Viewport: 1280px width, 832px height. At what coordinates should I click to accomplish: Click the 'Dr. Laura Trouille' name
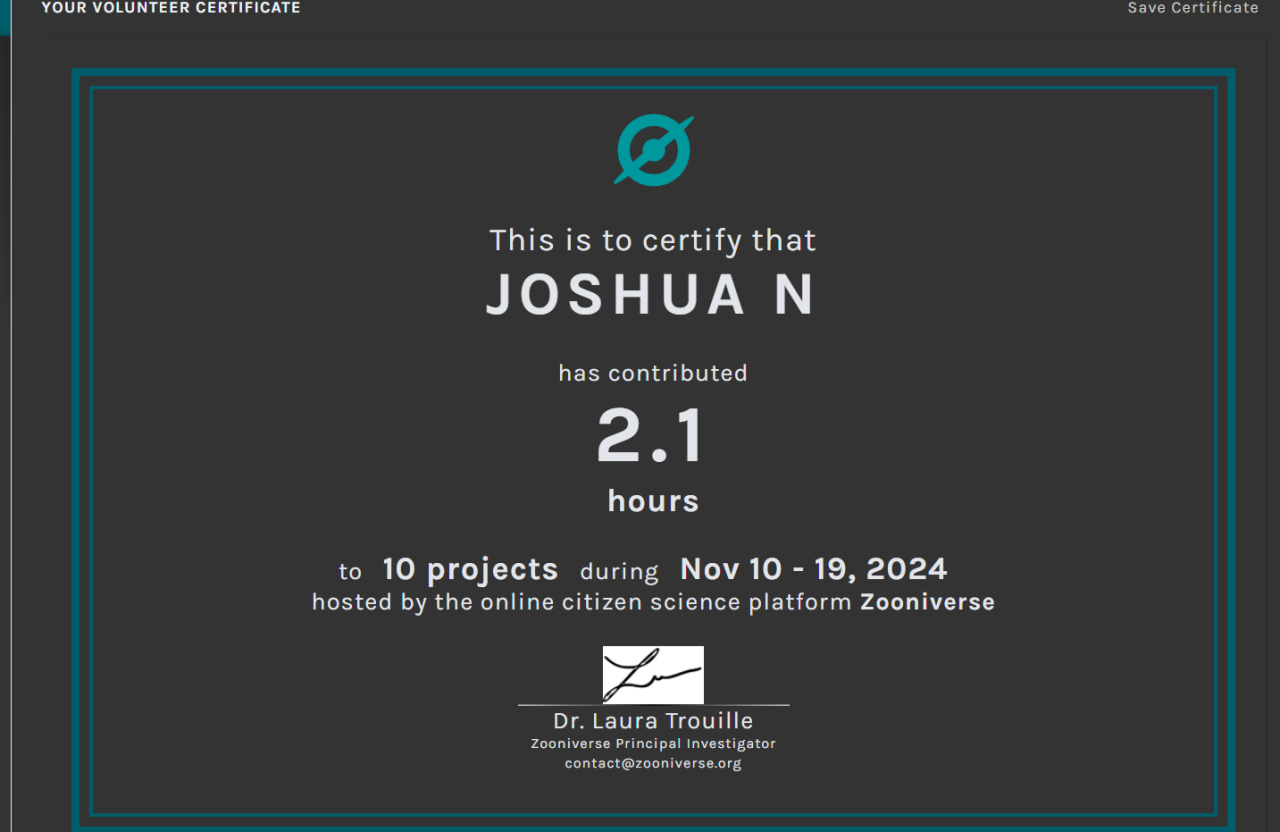point(653,721)
